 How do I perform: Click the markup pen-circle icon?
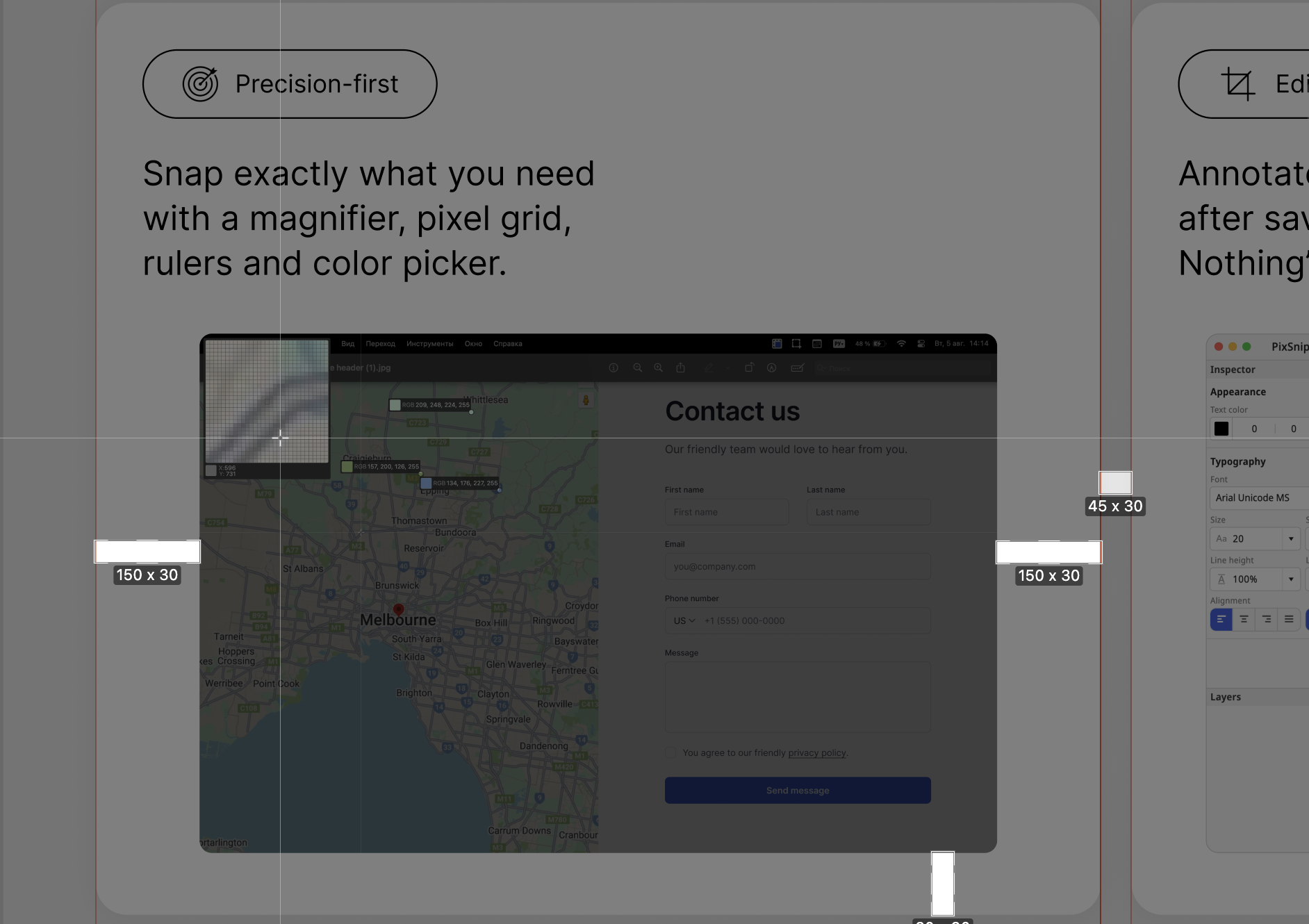point(771,368)
